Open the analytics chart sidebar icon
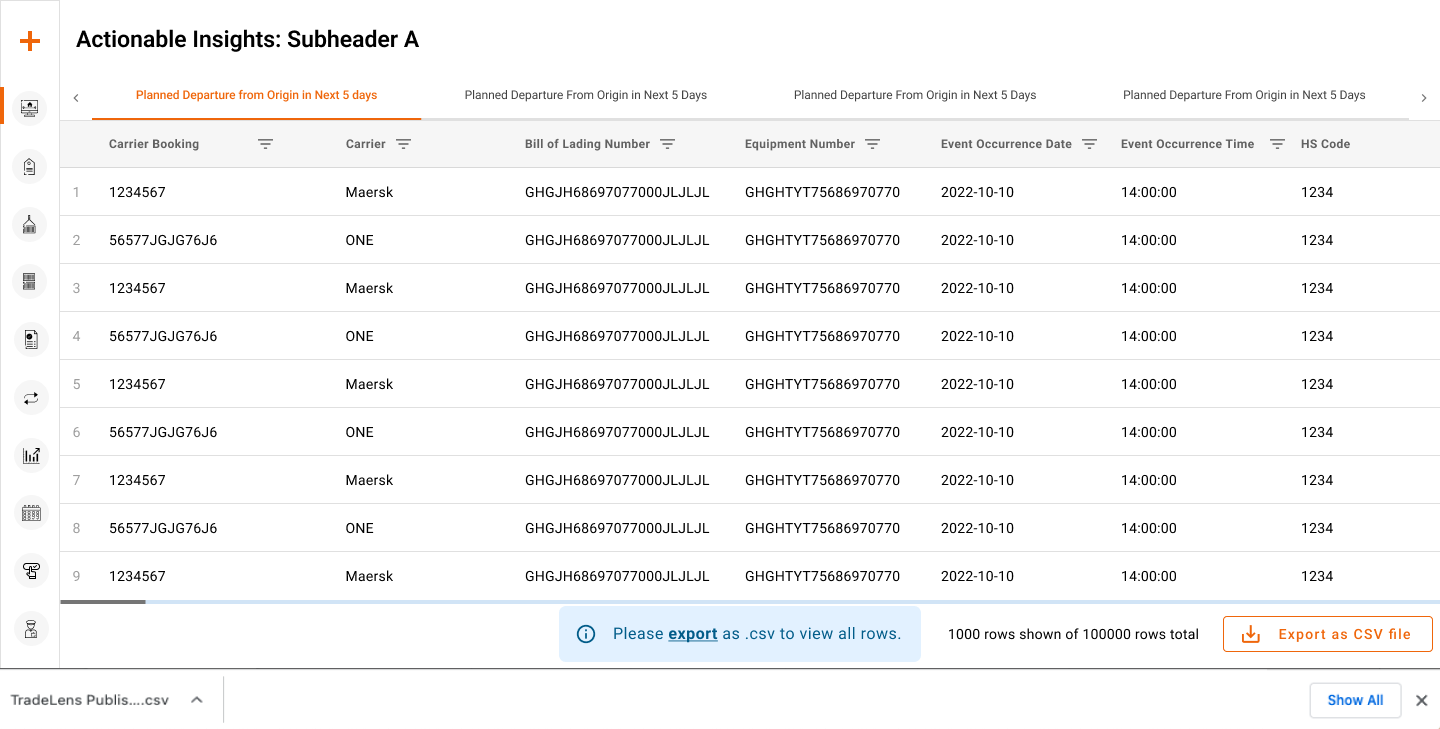The height and width of the screenshot is (729, 1440). tap(30, 456)
